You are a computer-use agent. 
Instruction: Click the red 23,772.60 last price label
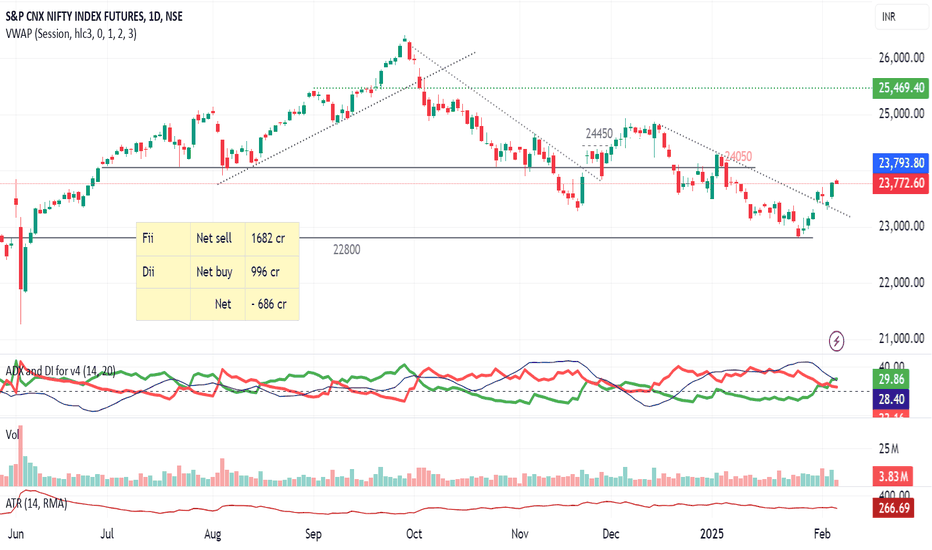click(901, 183)
